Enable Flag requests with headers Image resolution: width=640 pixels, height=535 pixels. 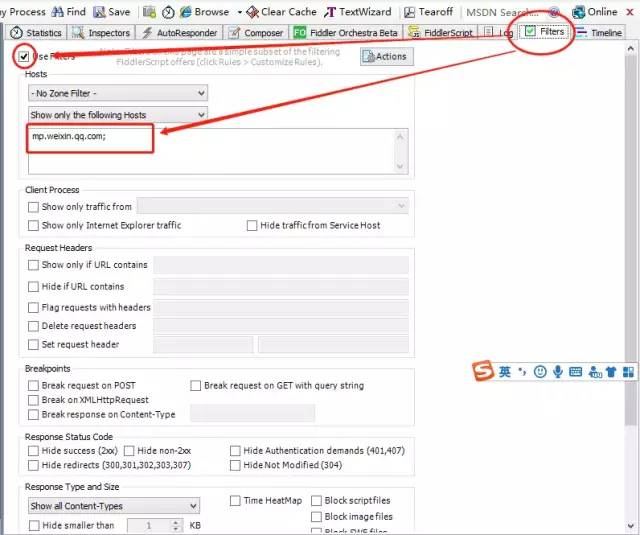(x=33, y=308)
